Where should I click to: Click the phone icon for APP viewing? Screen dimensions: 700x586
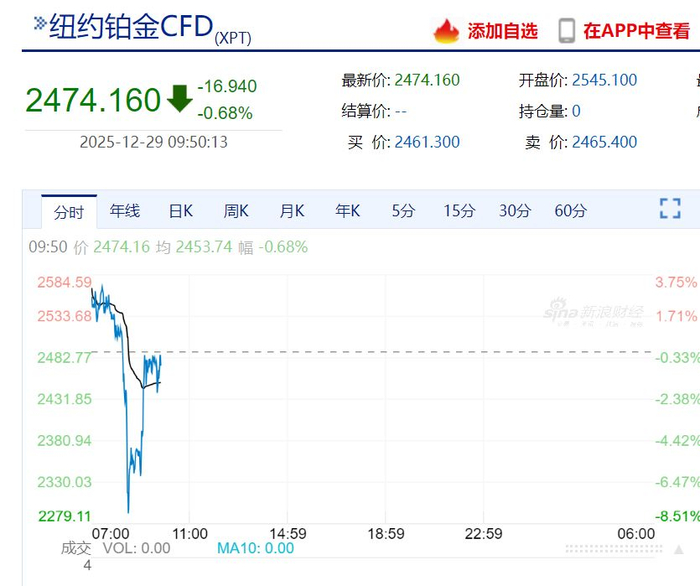click(x=567, y=31)
